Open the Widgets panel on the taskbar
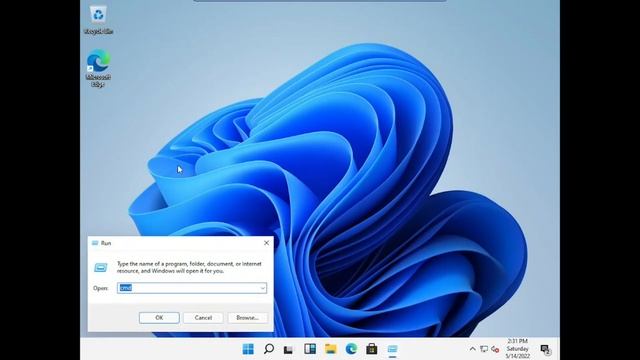Viewport: 640px width, 360px height. (x=310, y=349)
